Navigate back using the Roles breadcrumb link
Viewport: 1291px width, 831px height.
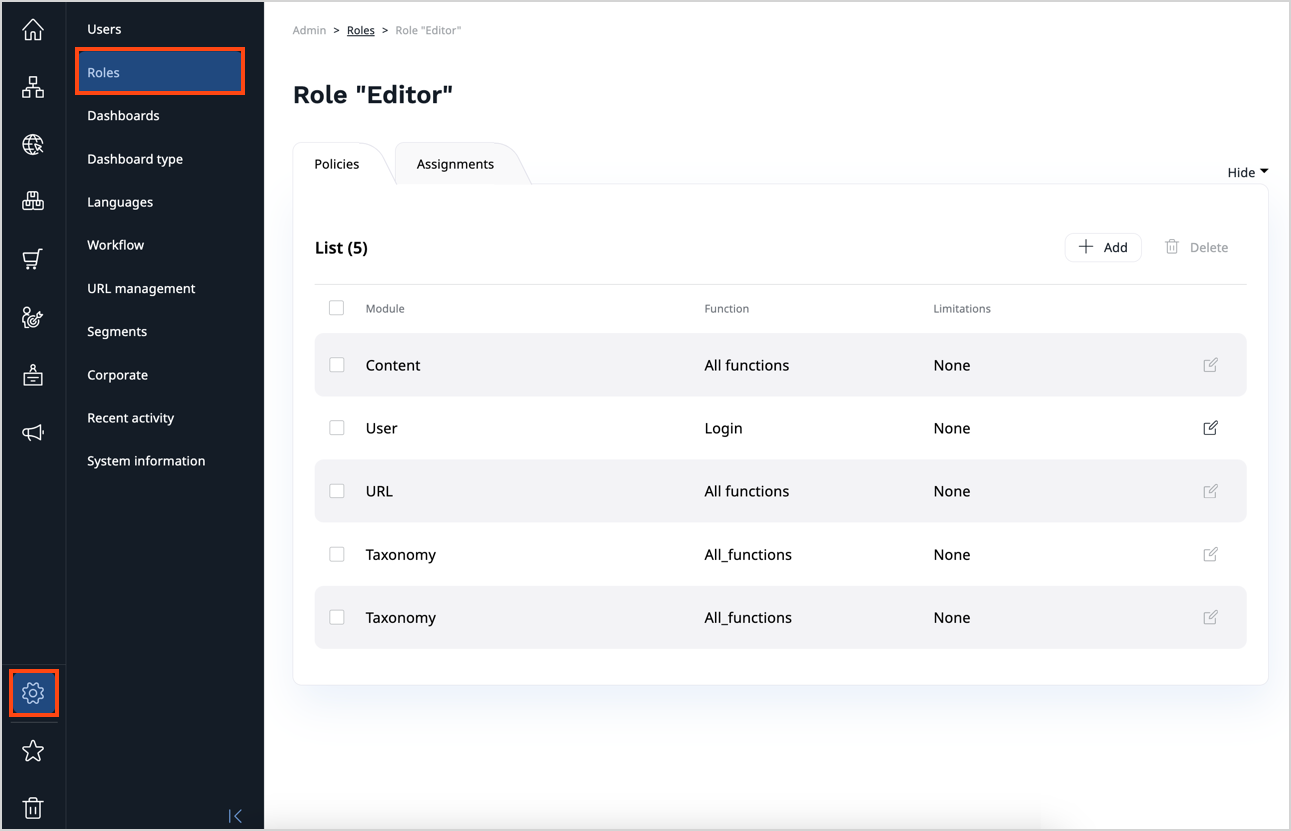pyautogui.click(x=360, y=30)
